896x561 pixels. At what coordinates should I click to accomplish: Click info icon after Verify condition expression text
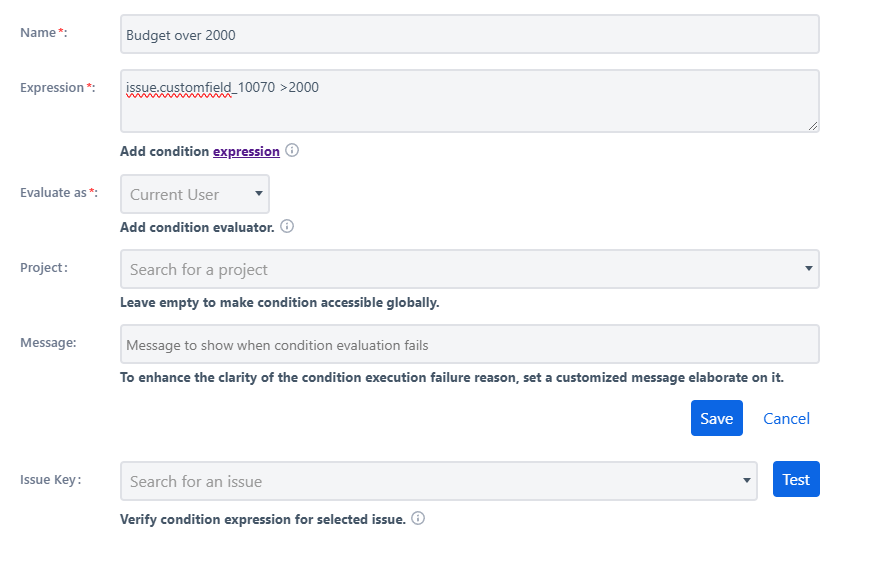click(418, 518)
